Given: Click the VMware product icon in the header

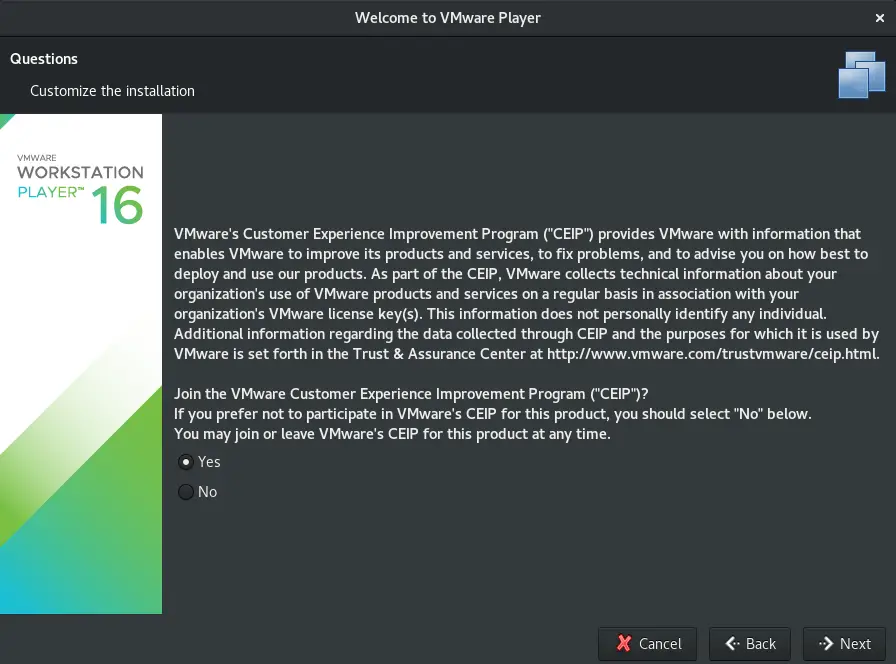Looking at the screenshot, I should coord(862,74).
